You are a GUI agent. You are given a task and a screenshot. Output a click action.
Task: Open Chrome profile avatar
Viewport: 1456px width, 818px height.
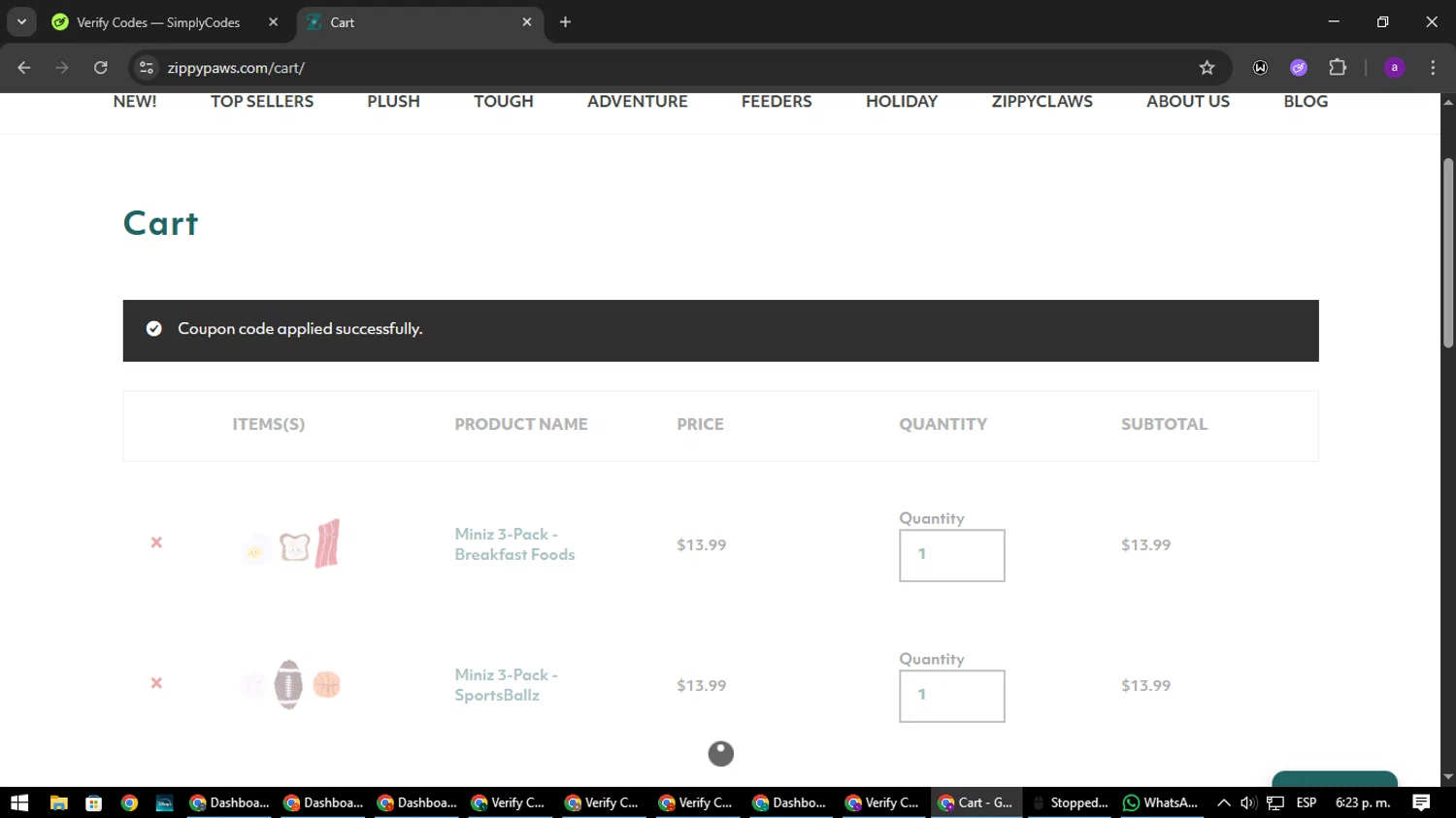coord(1395,68)
